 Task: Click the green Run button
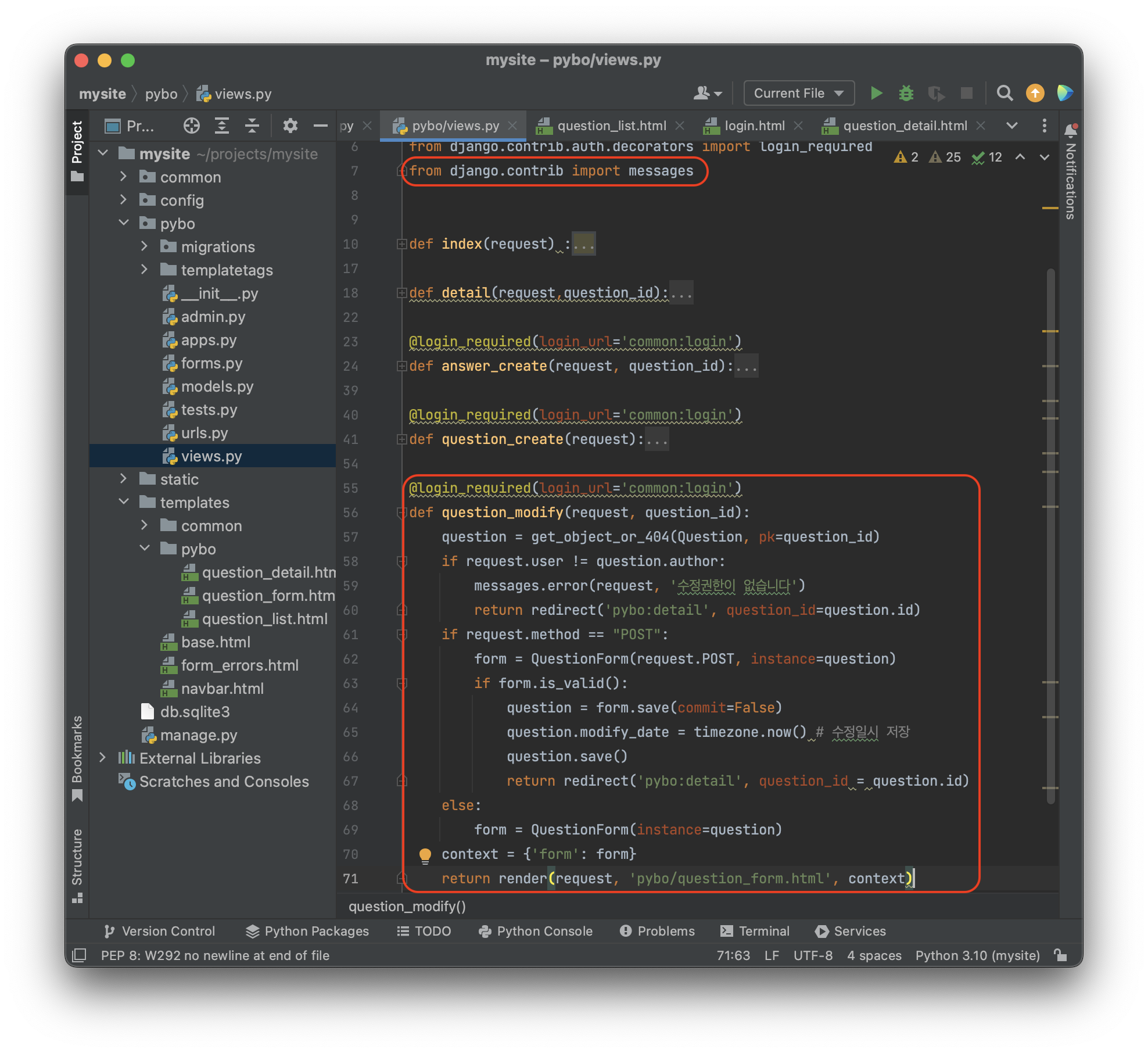tap(876, 93)
